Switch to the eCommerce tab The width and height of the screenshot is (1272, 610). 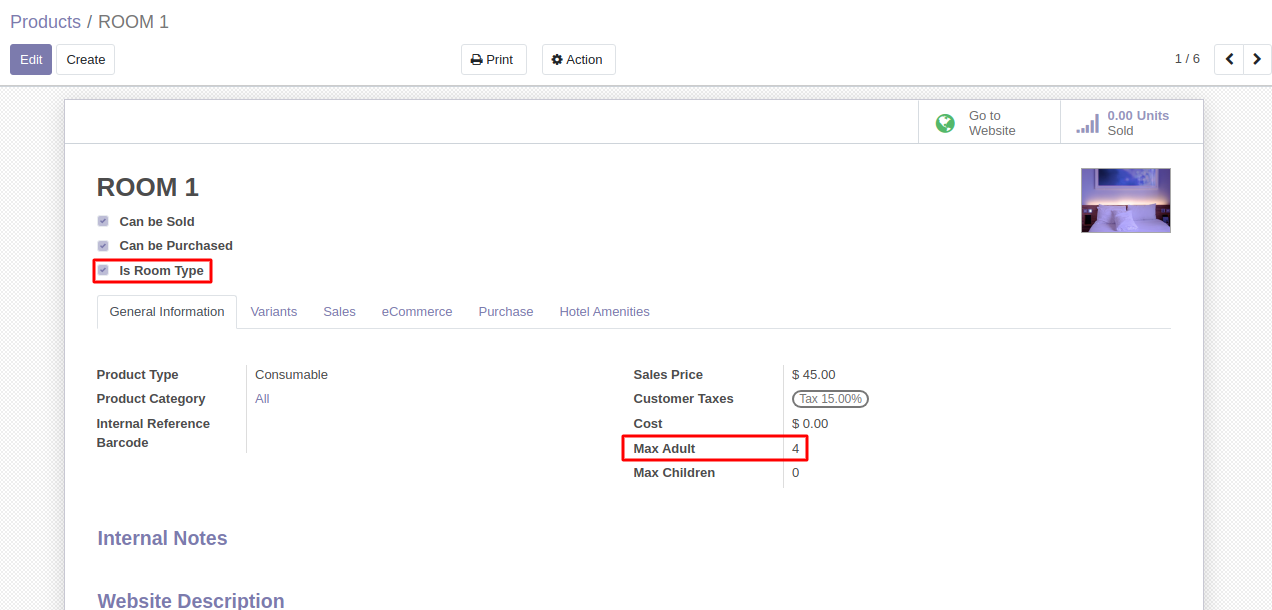pyautogui.click(x=417, y=312)
